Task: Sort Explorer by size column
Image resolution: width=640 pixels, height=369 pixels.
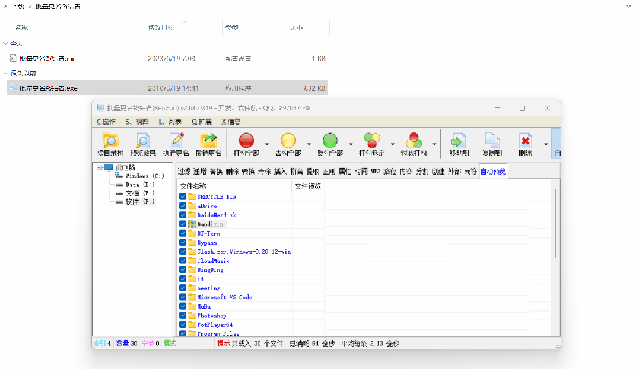Action: pos(297,27)
